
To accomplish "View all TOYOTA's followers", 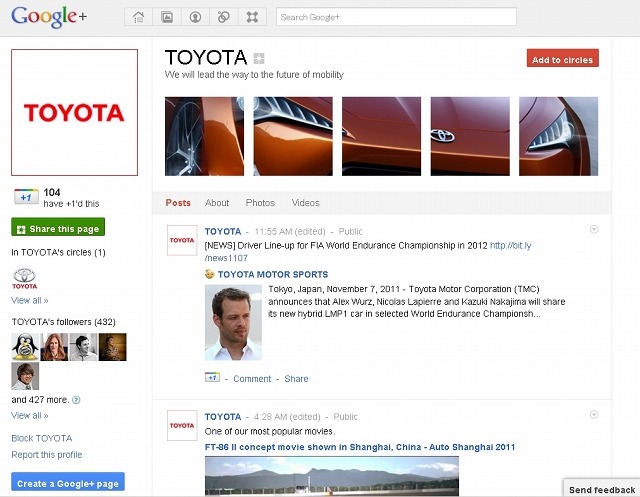I will coord(29,416).
